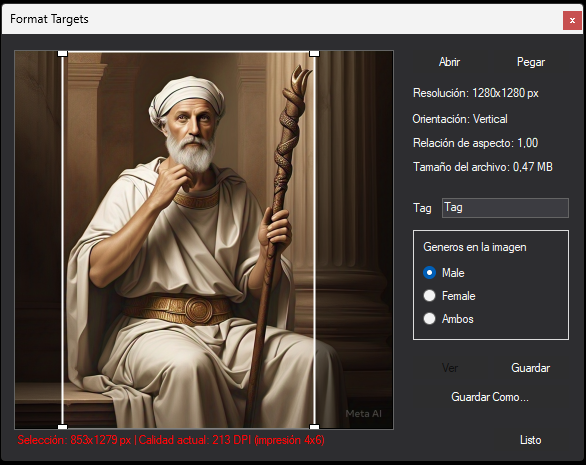Click the Orientación: Vertical text
The image size is (586, 465).
click(x=460, y=119)
